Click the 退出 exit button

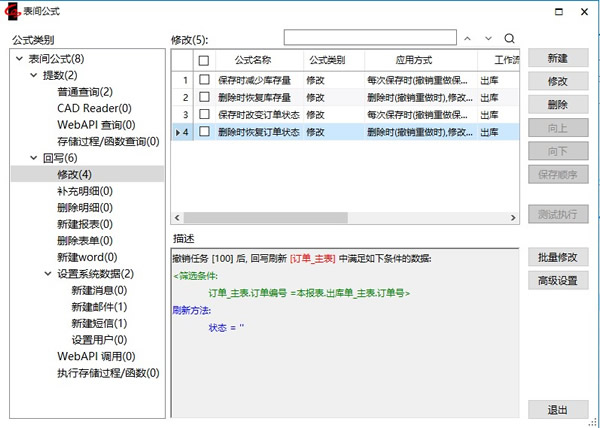(557, 410)
